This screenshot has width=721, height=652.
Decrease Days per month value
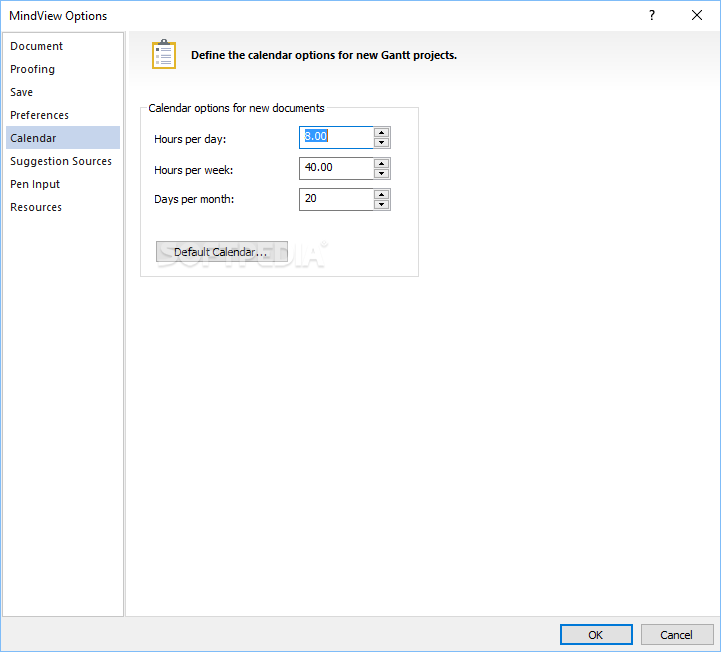[382, 205]
